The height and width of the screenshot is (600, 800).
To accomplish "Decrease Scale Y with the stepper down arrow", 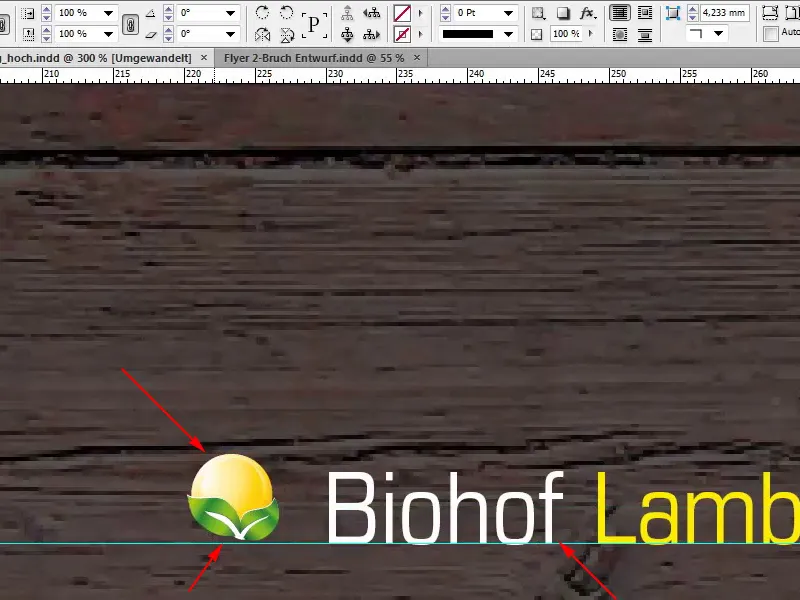I will pos(46,38).
